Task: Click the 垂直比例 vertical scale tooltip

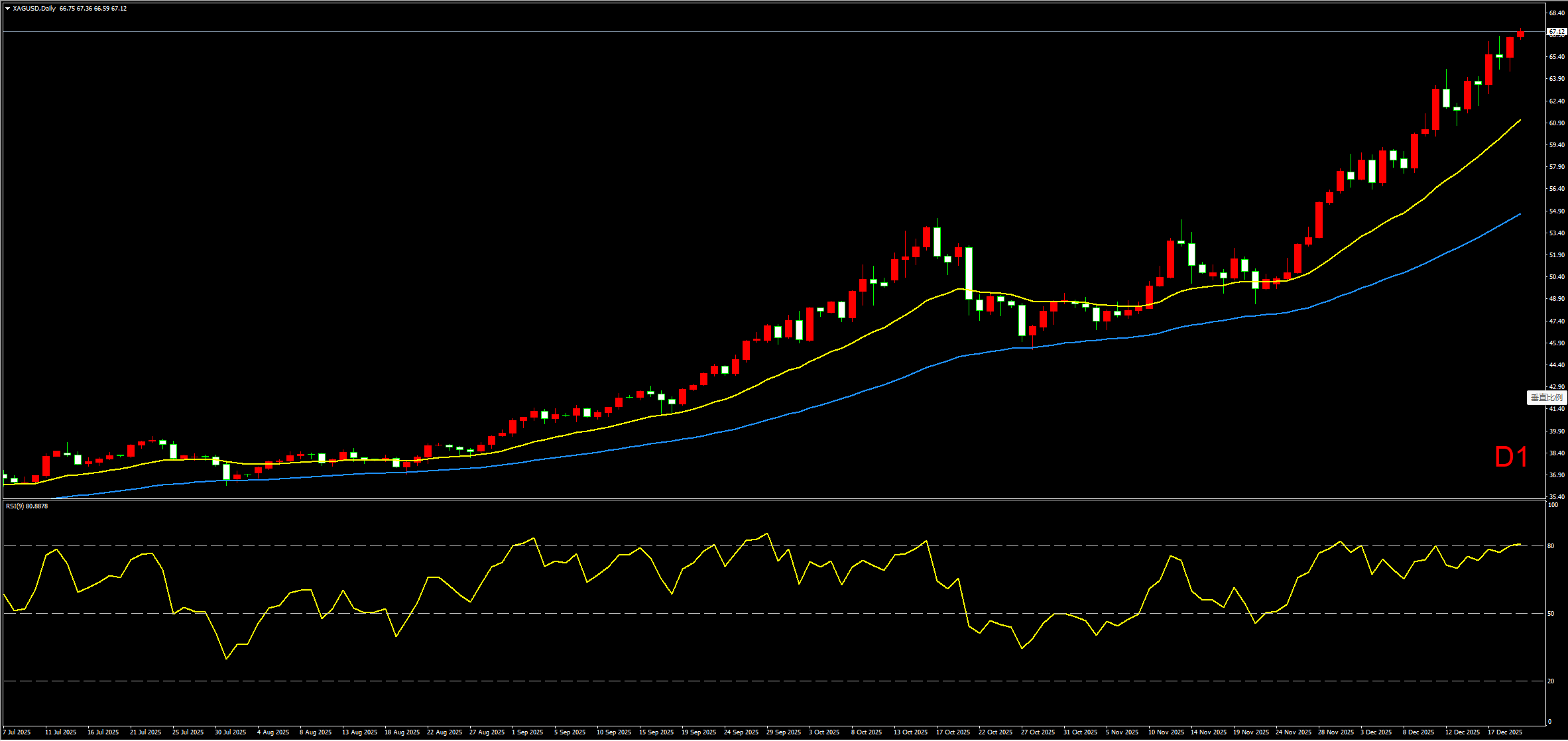Action: point(1546,398)
